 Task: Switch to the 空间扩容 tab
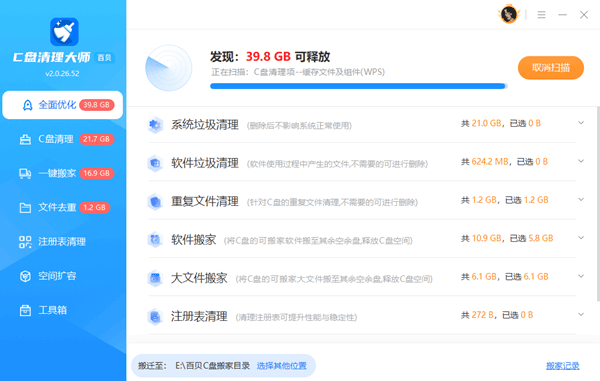click(x=62, y=276)
